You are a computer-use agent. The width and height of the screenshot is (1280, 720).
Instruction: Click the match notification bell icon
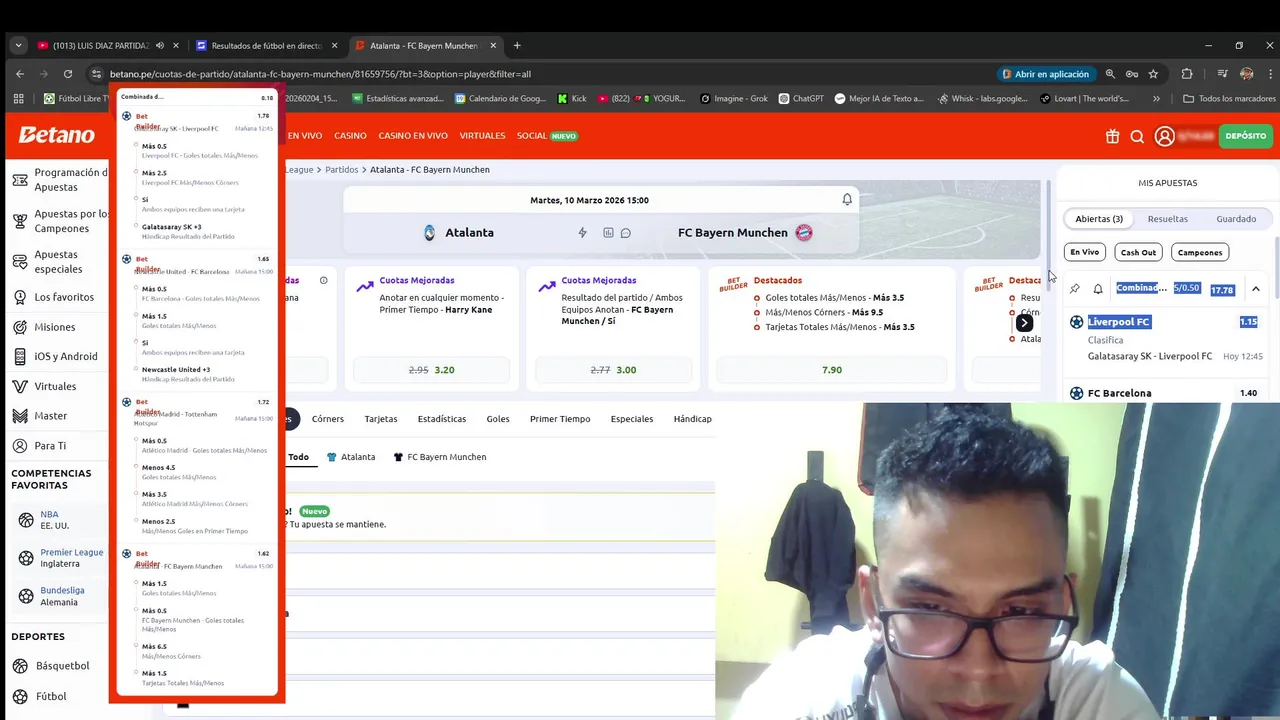[x=847, y=200]
